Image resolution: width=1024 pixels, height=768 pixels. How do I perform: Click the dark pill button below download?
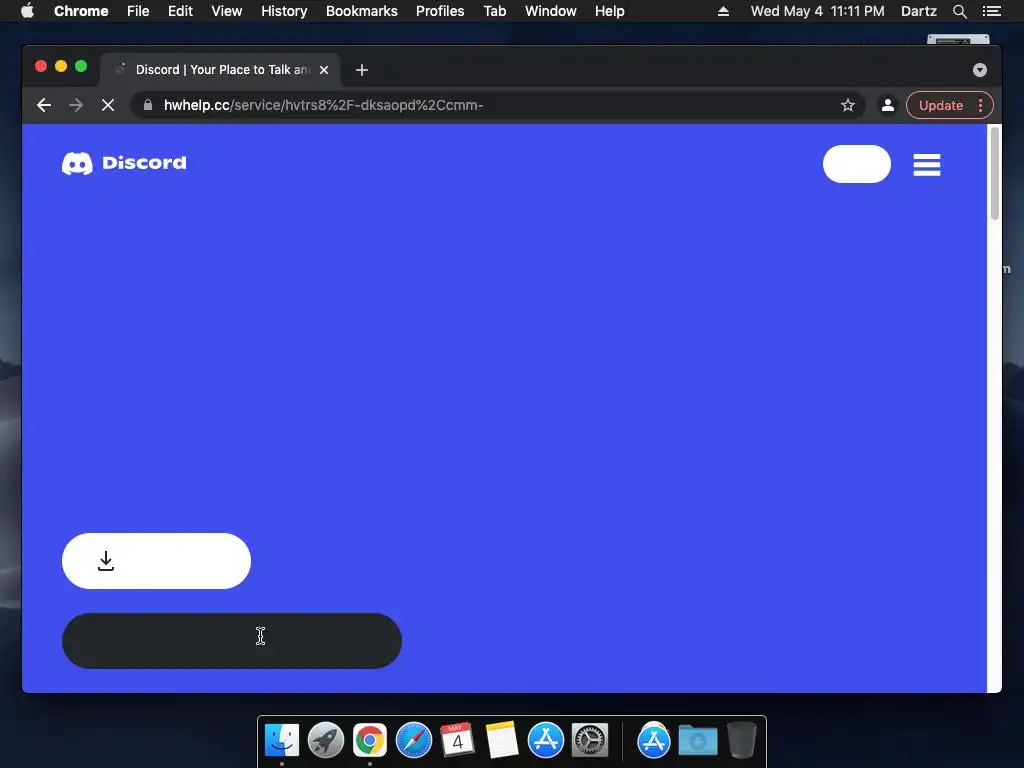pos(232,641)
